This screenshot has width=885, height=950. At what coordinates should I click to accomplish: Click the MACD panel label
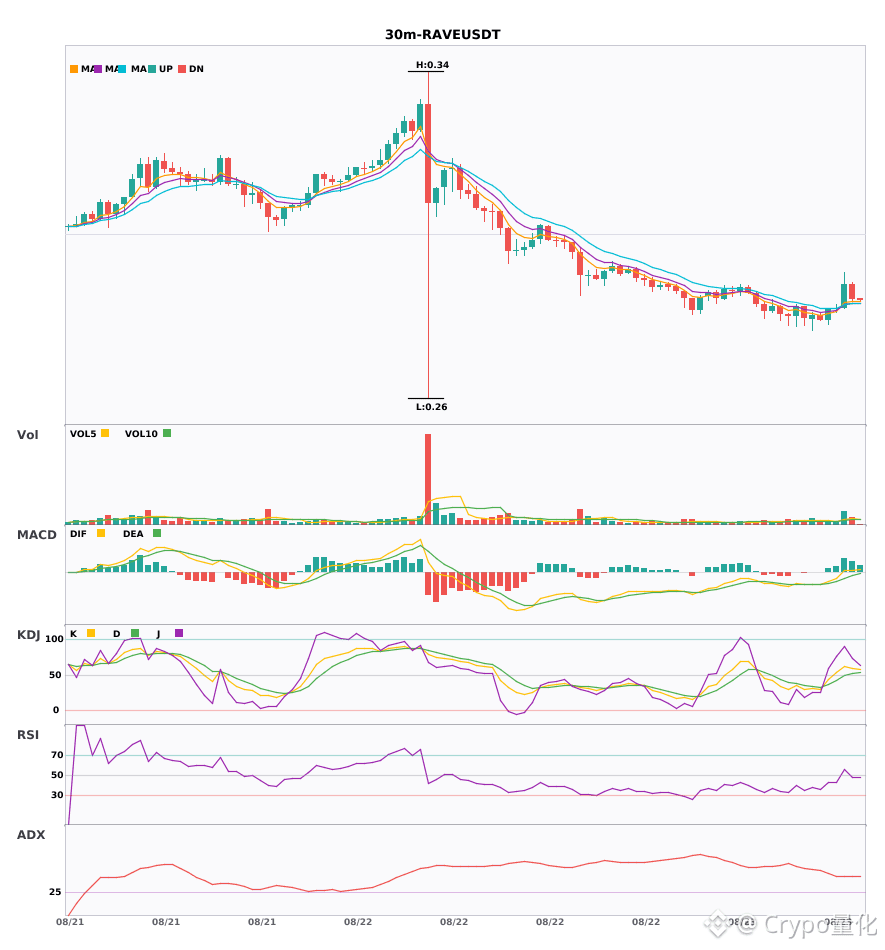[36, 535]
